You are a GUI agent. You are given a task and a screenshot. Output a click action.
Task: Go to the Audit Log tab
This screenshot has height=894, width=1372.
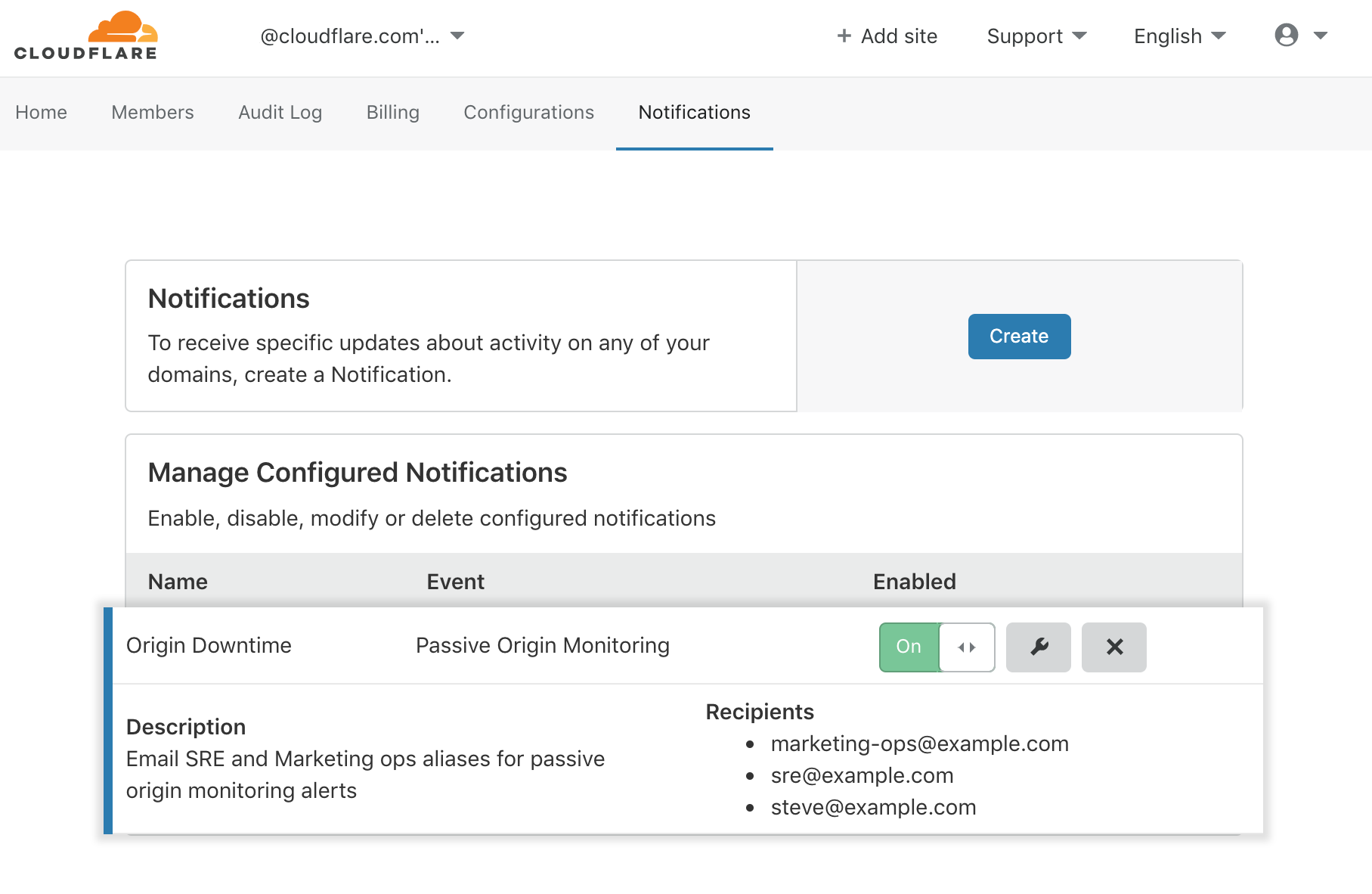280,113
